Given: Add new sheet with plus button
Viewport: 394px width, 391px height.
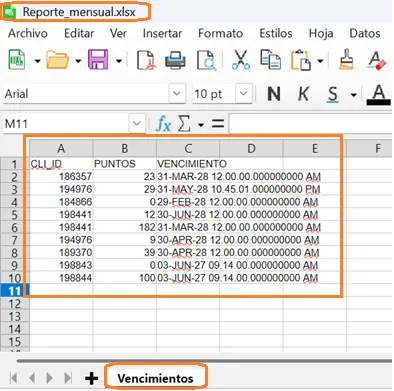Looking at the screenshot, I should 91,379.
